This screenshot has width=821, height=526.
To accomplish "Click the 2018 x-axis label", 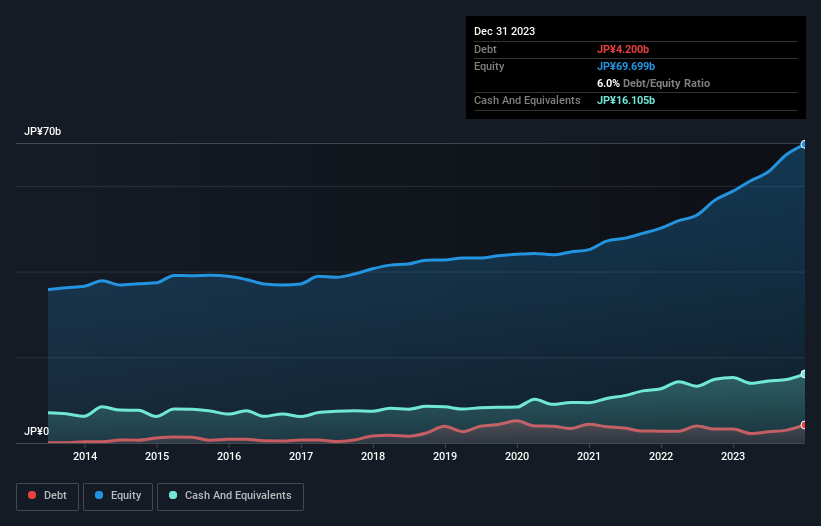I will (x=373, y=456).
